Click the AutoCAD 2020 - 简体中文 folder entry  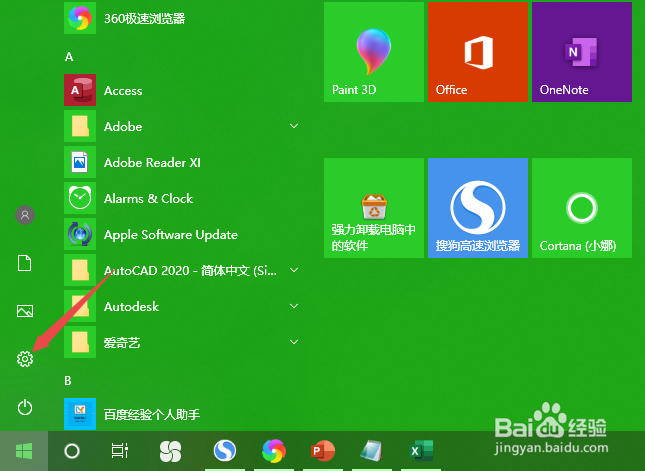click(x=183, y=270)
